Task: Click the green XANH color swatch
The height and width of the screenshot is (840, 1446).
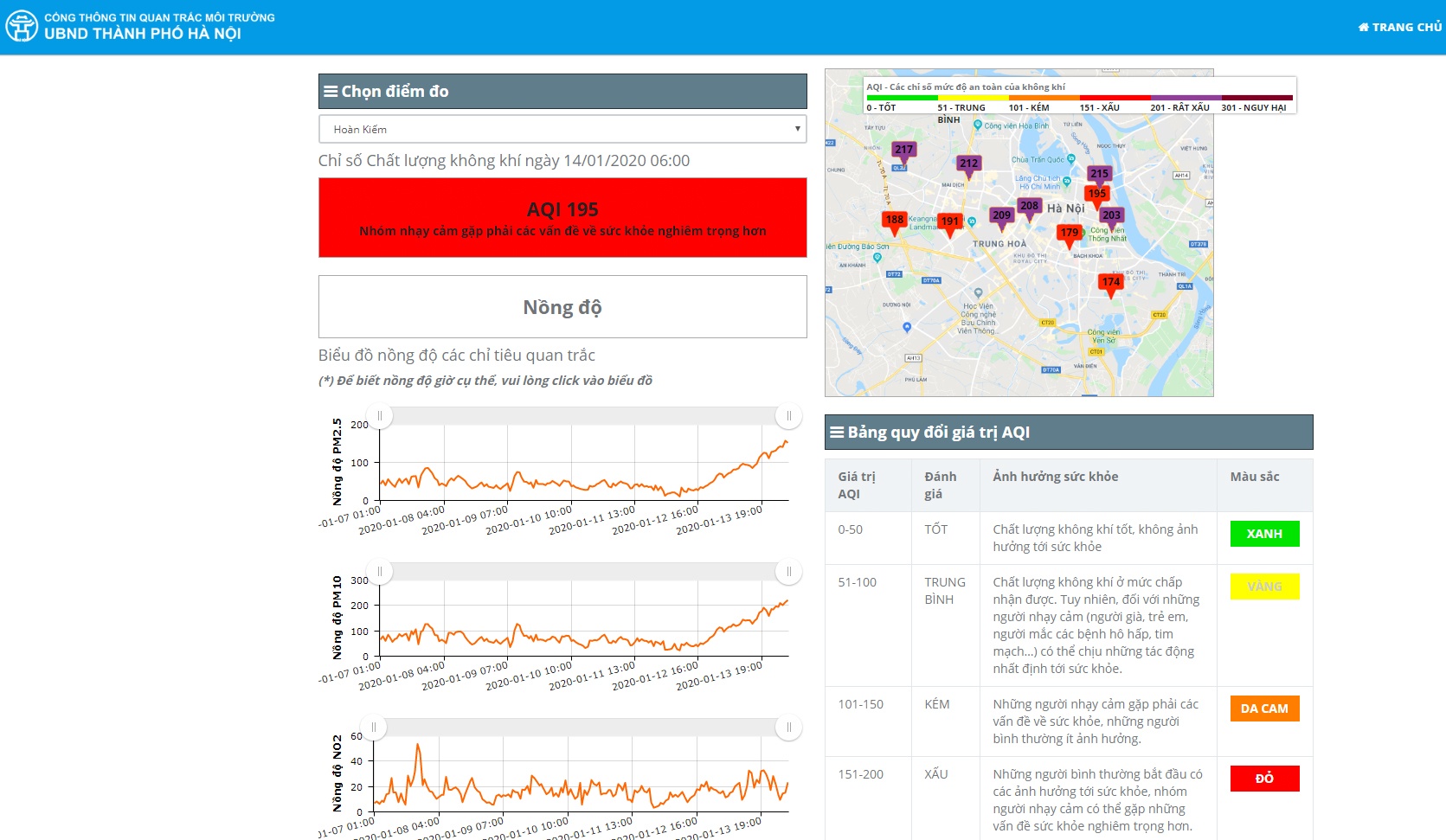Action: (x=1264, y=534)
